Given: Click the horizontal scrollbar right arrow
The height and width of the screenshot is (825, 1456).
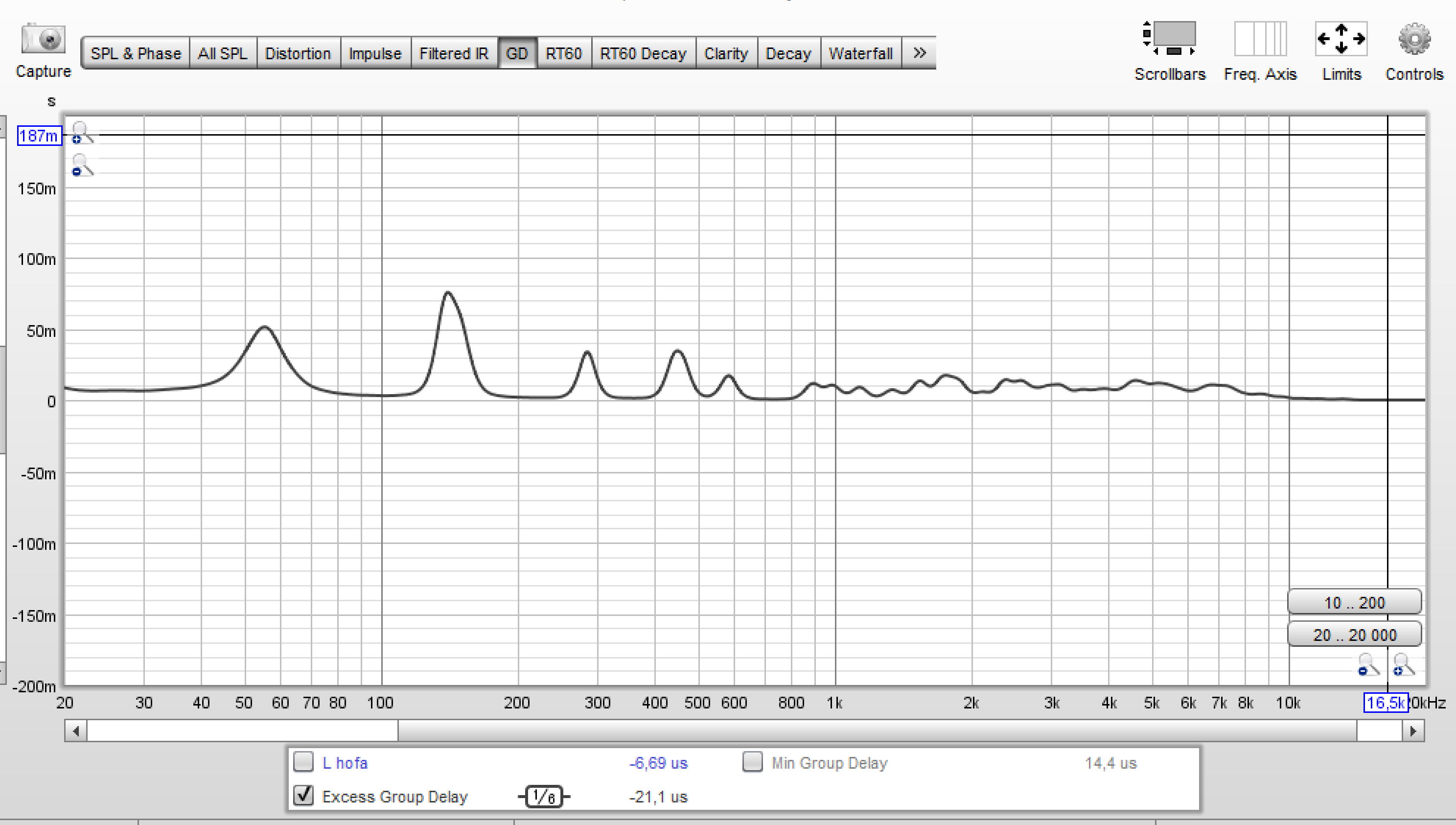Looking at the screenshot, I should point(1413,731).
